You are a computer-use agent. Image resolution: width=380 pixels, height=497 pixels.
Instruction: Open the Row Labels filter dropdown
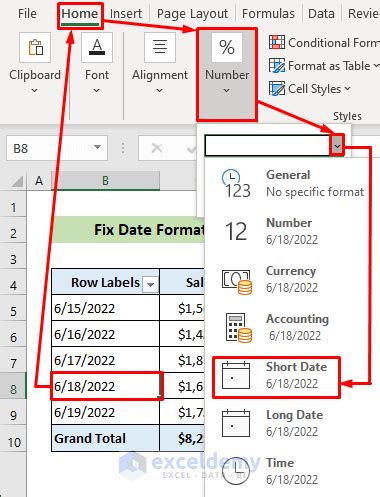[x=150, y=284]
